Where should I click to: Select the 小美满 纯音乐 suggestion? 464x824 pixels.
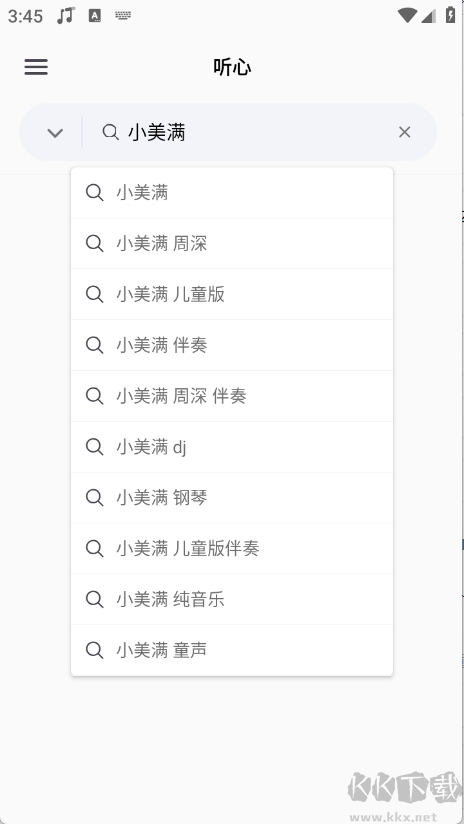point(232,599)
